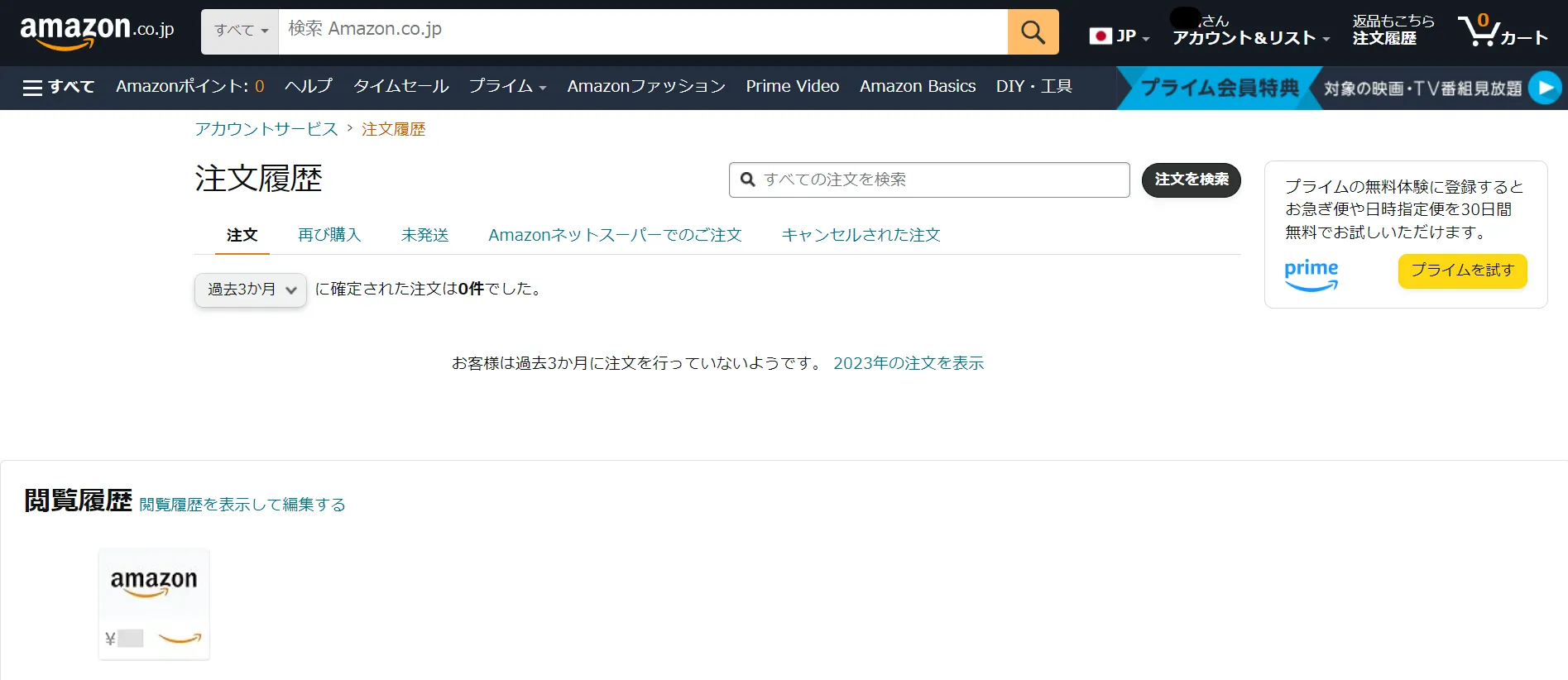Screen dimensions: 1568x680
Task: Switch to the 未発送 tab
Action: [424, 235]
